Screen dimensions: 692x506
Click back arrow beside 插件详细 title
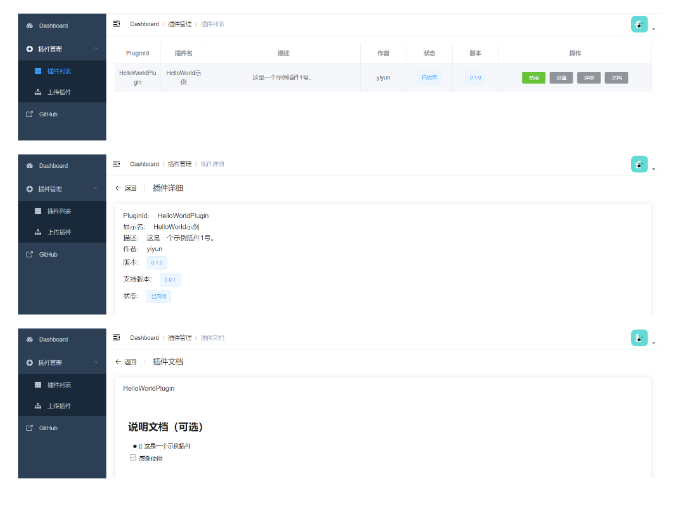(x=118, y=188)
